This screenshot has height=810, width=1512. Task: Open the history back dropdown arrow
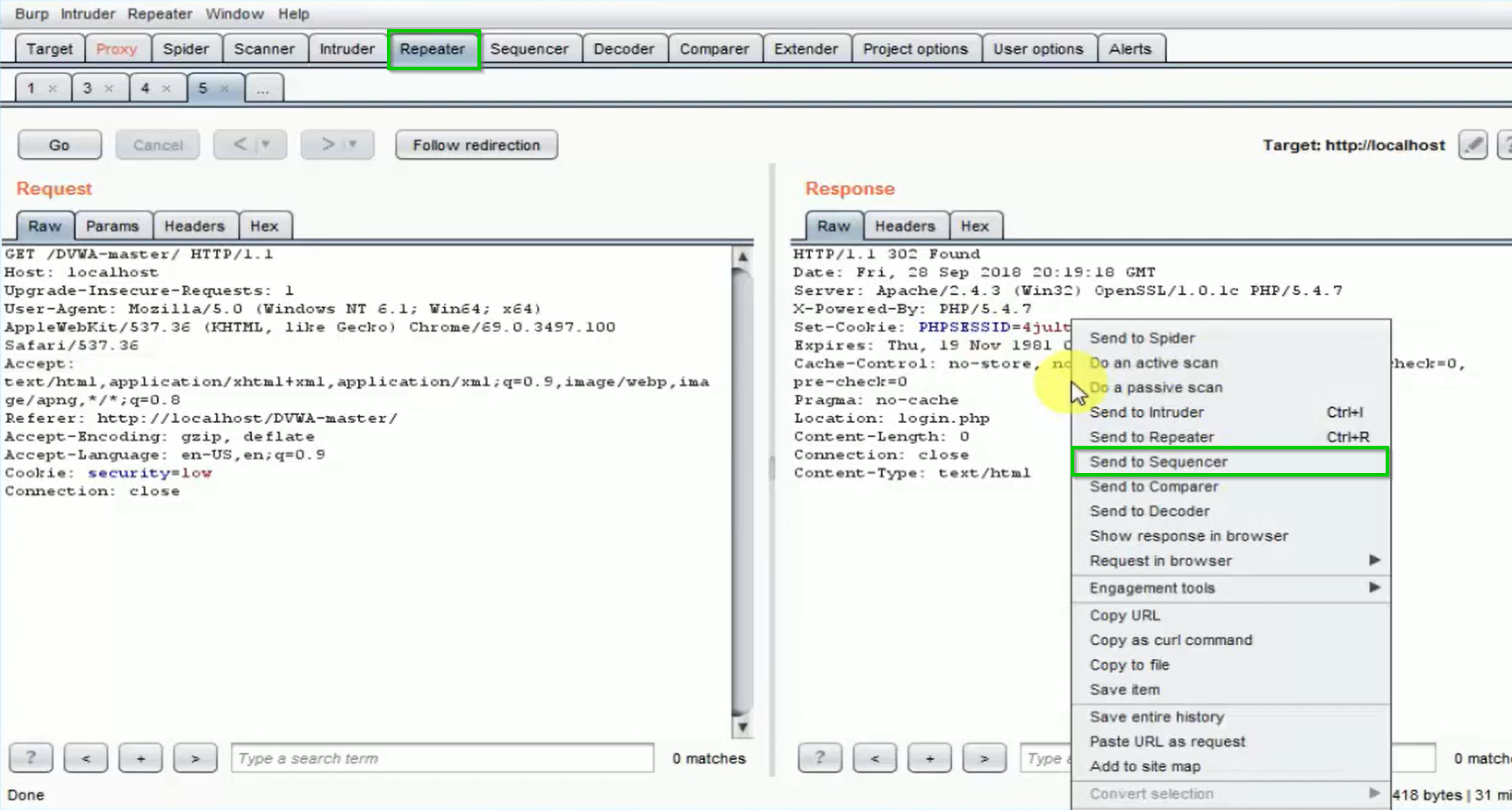pos(266,145)
